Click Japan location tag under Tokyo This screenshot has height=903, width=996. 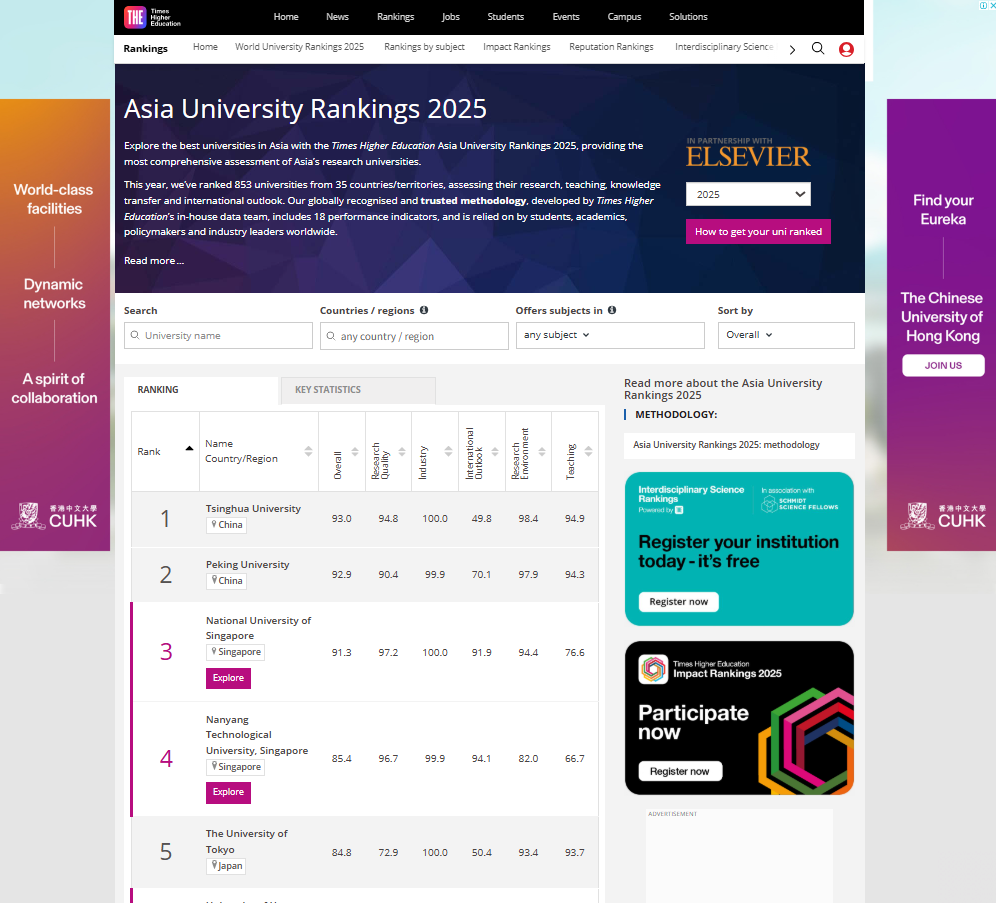225,866
